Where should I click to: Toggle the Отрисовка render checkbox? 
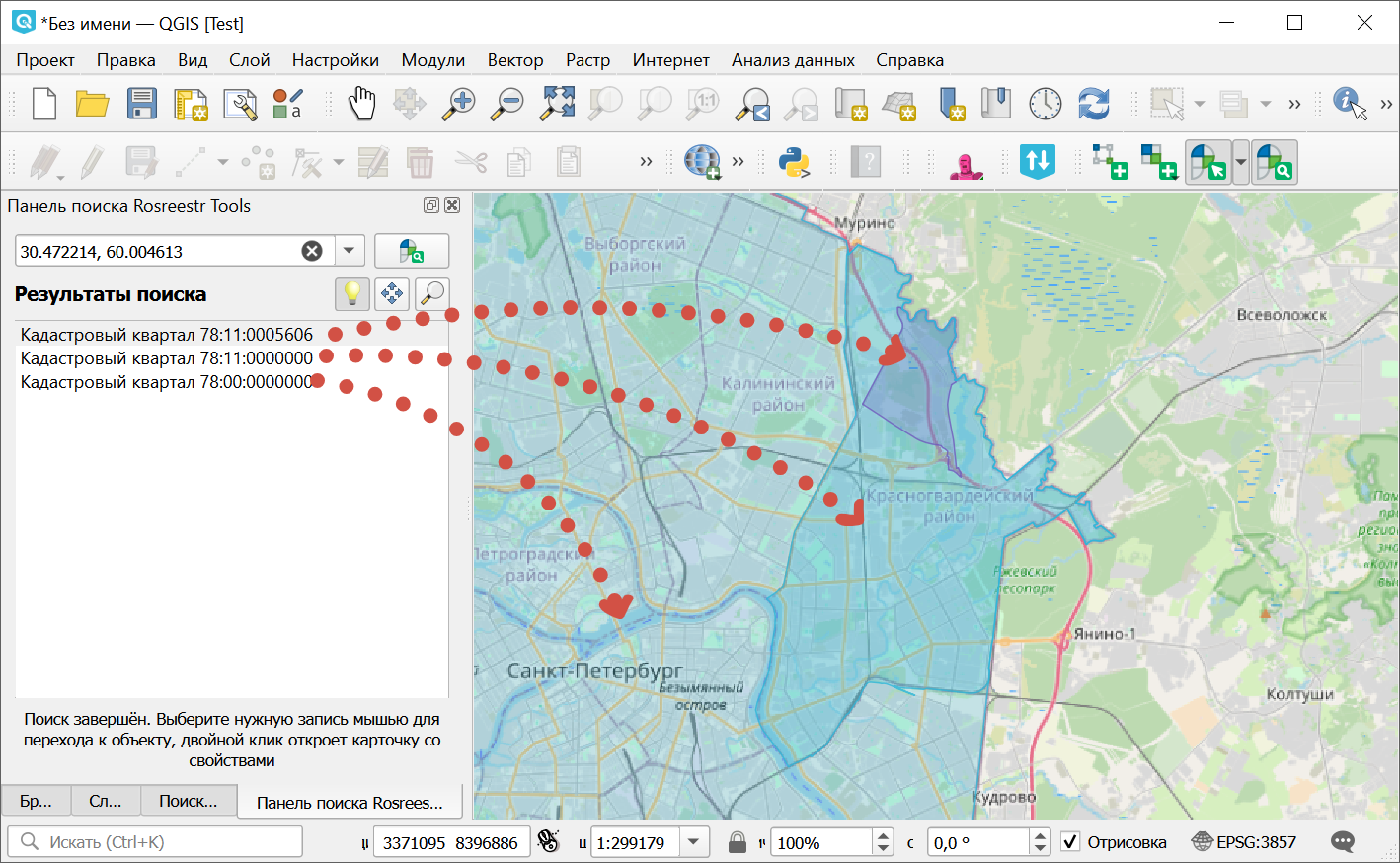pos(1070,842)
